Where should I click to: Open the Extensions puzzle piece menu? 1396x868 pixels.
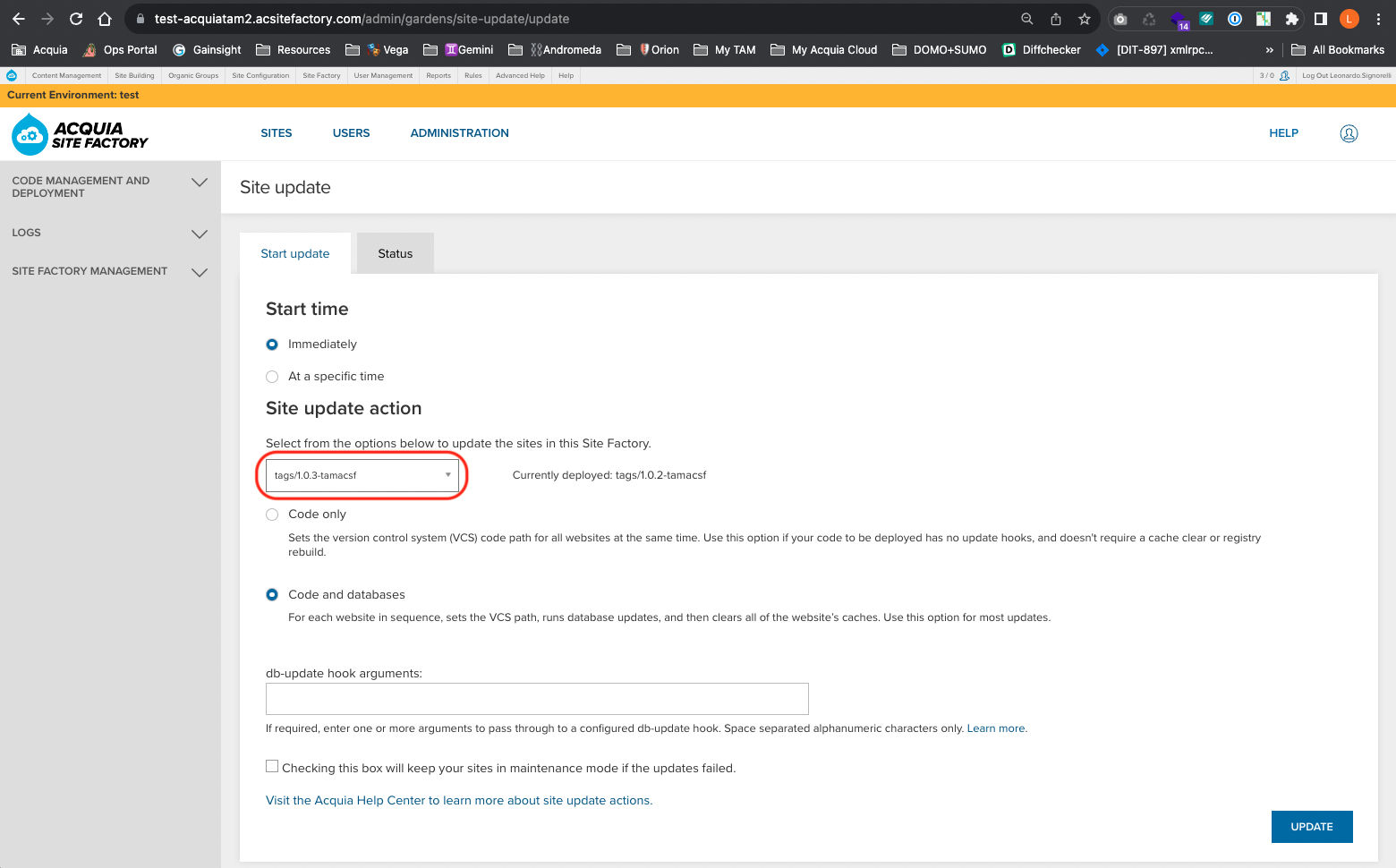(1291, 19)
